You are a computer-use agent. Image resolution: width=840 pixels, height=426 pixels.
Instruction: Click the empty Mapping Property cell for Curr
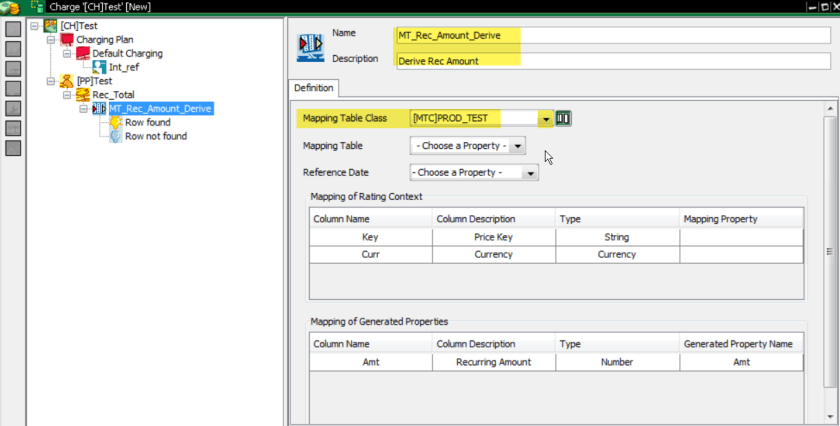pyautogui.click(x=741, y=255)
